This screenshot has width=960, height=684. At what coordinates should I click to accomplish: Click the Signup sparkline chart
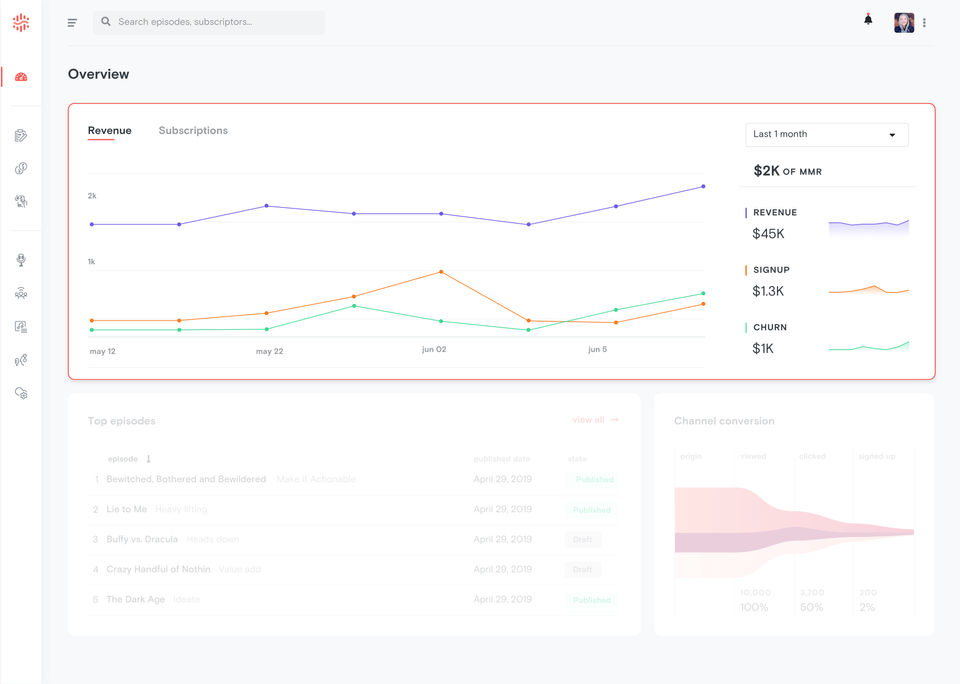(x=869, y=290)
